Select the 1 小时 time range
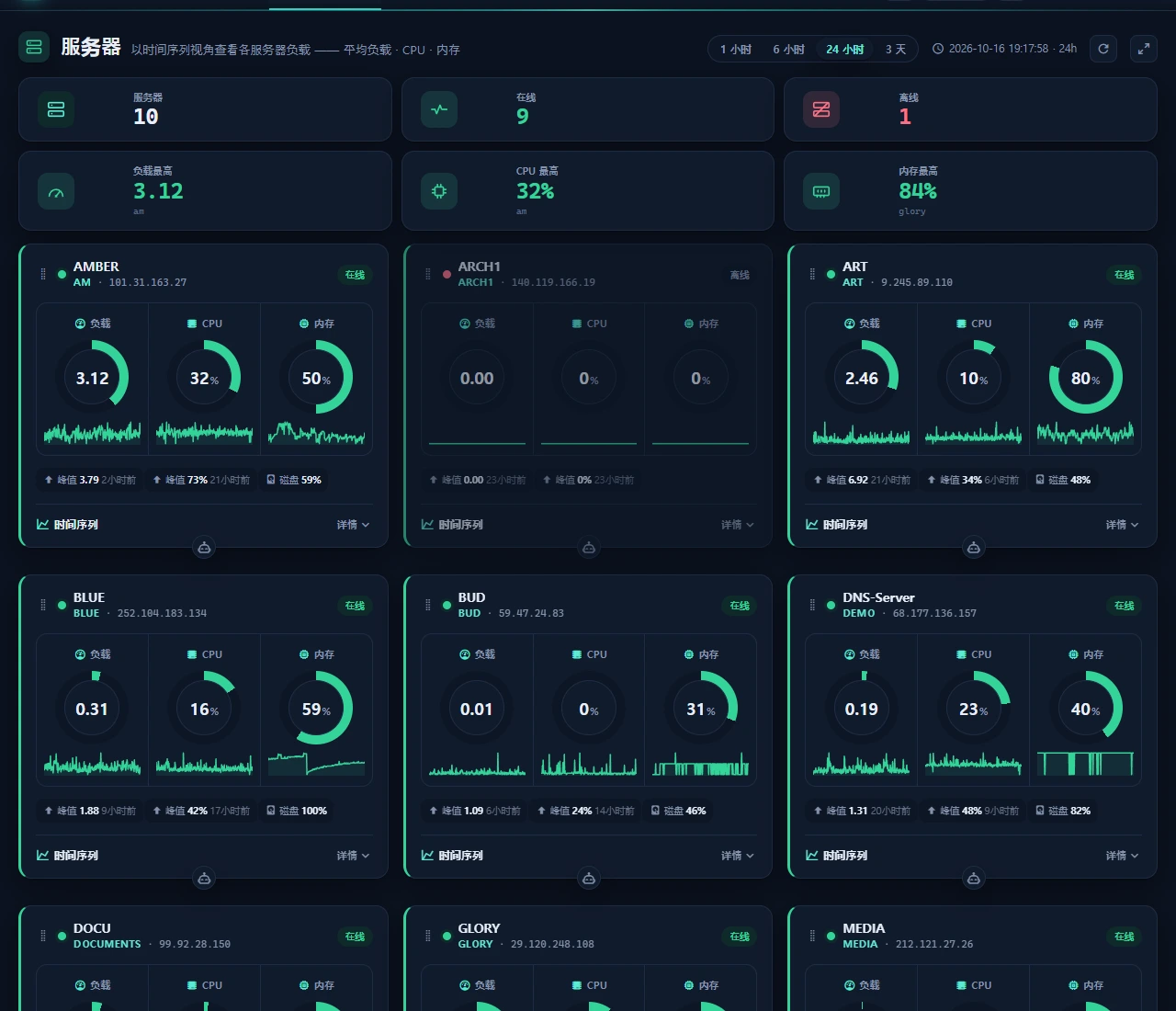The height and width of the screenshot is (1011, 1176). [736, 50]
